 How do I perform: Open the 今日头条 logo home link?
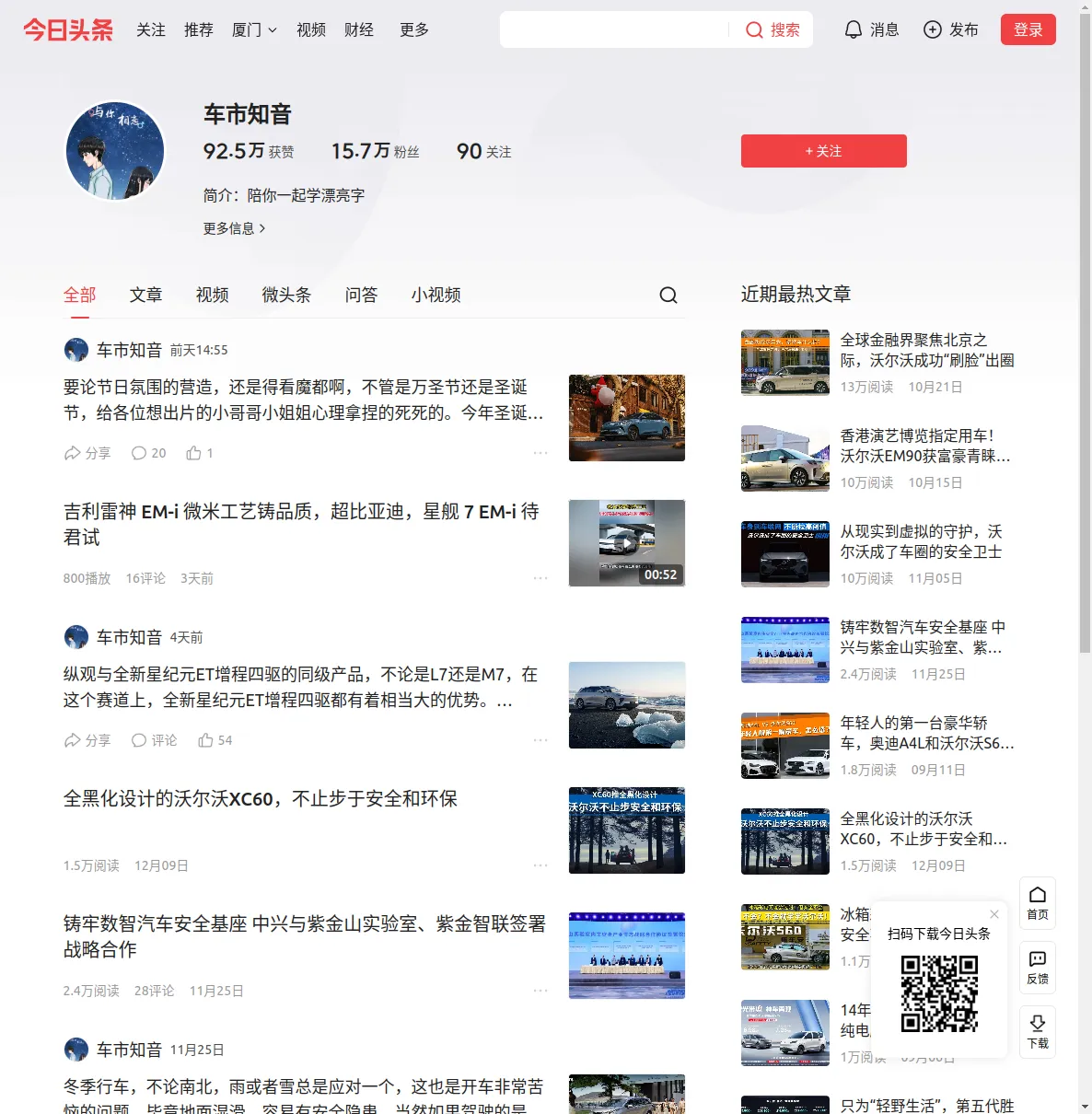(68, 29)
